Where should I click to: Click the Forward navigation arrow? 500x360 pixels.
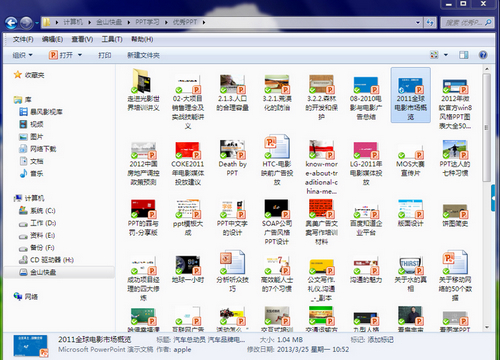26,23
